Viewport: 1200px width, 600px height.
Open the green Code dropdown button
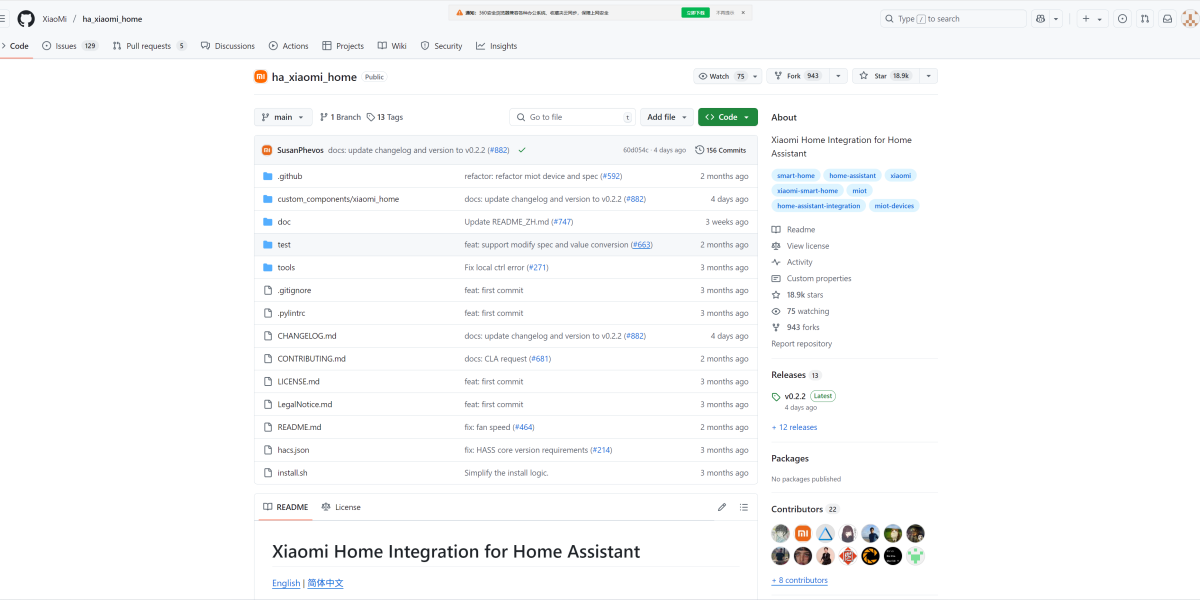pos(728,117)
